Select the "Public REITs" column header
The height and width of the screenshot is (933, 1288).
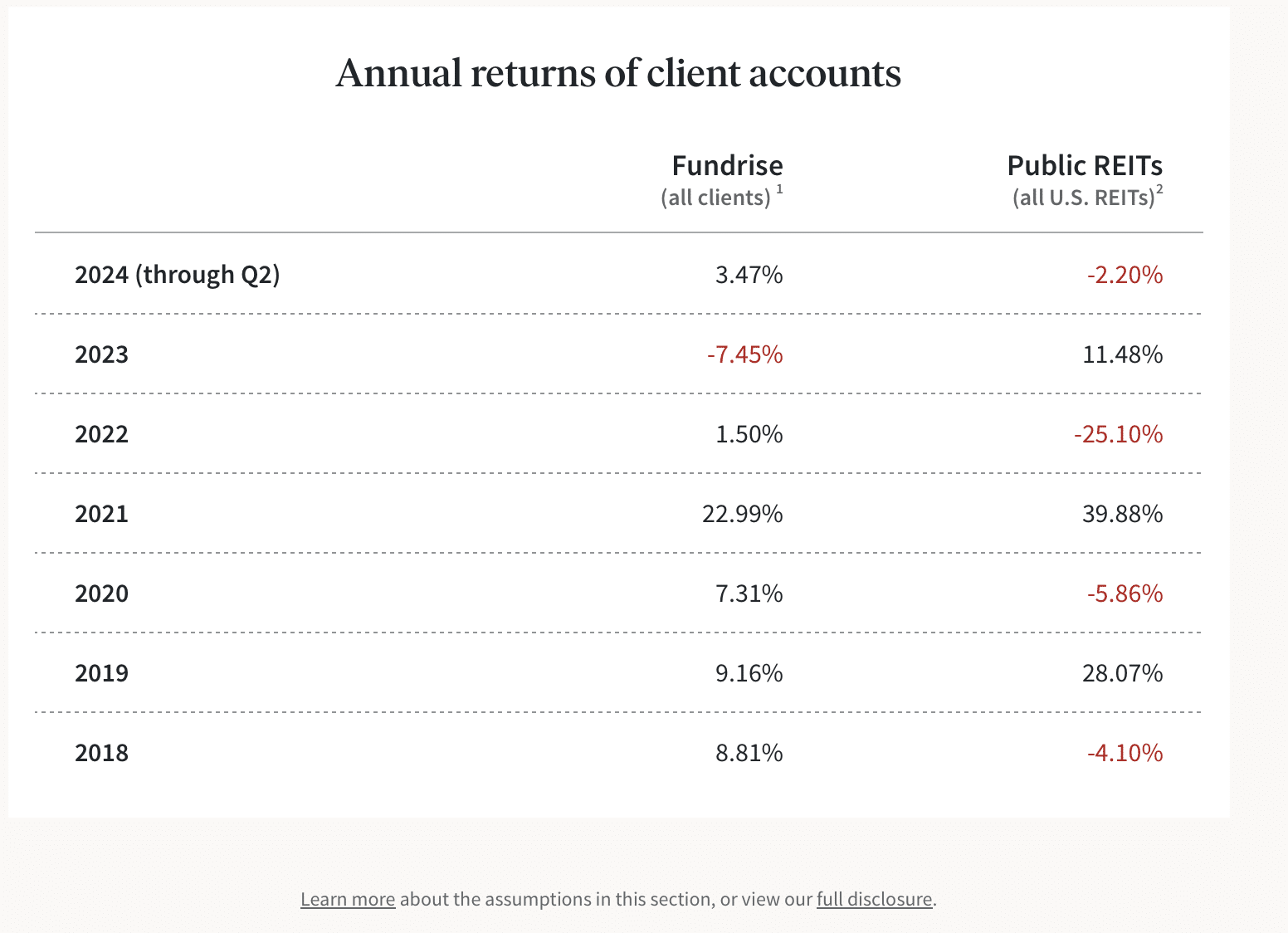coord(1085,166)
